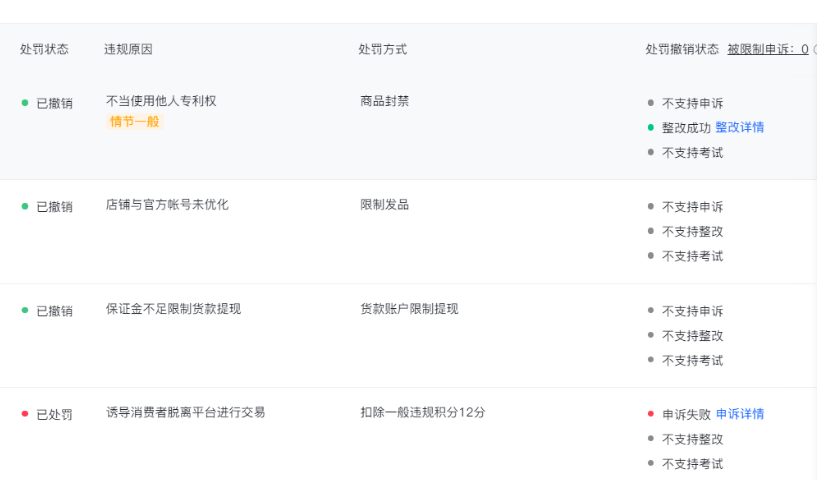Click the green 已撤销 dot in 保证金不足 row

25,310
